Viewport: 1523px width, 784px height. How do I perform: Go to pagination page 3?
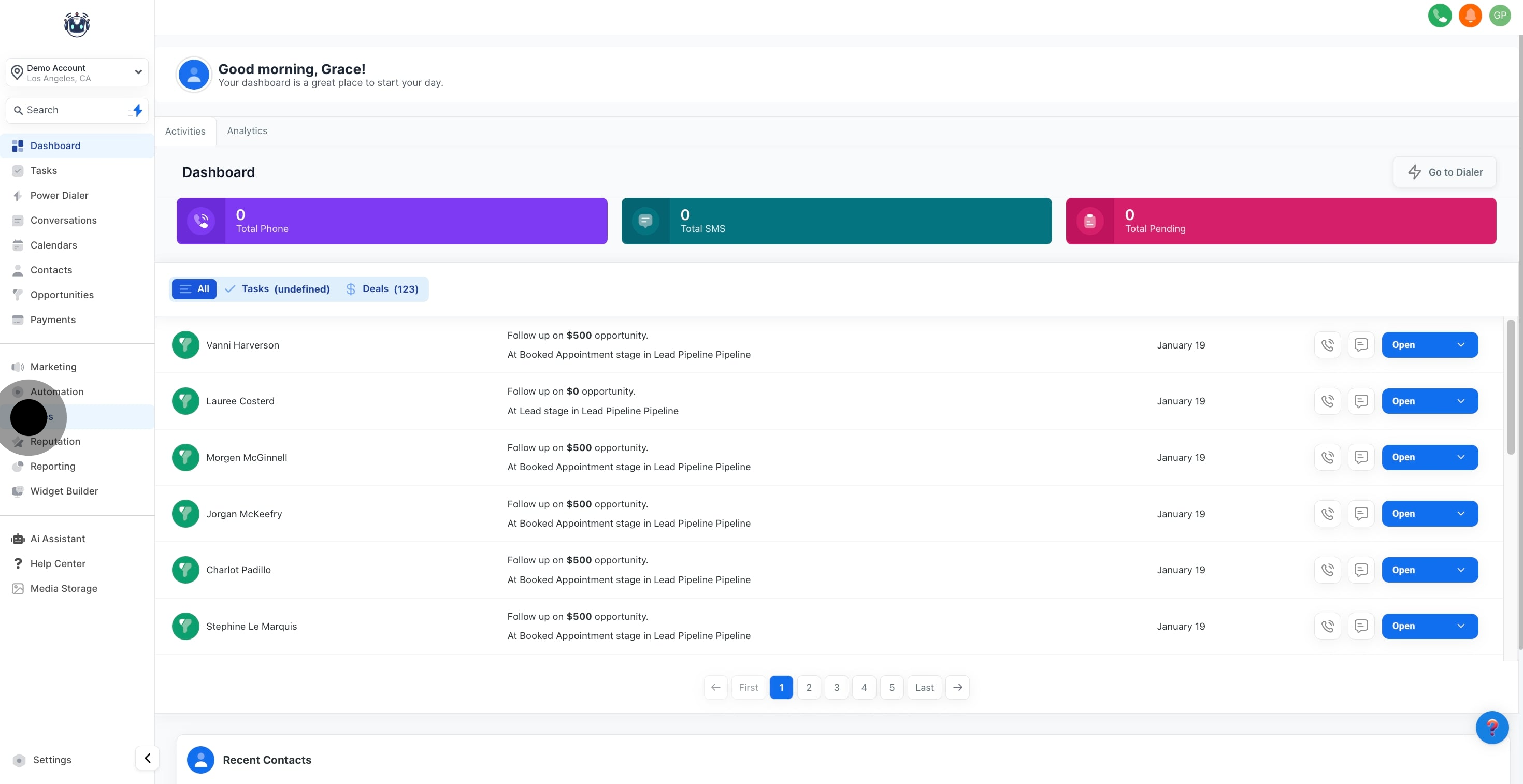[x=836, y=687]
